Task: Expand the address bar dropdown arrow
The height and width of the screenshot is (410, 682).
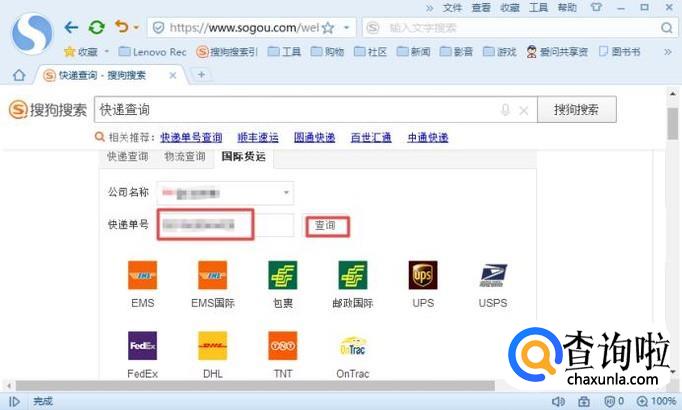Action: click(346, 28)
